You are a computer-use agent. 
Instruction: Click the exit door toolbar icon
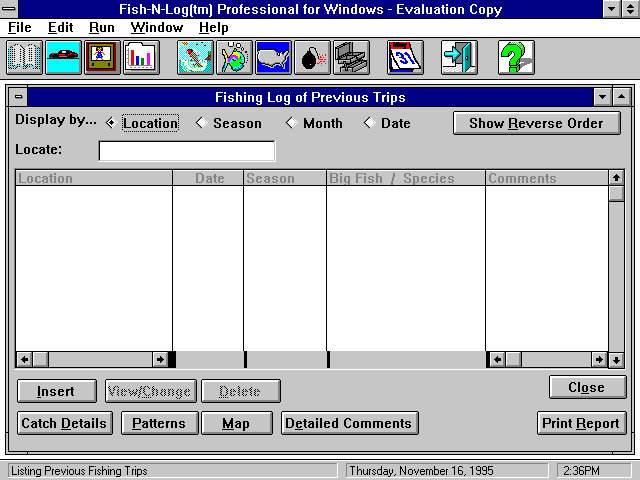pyautogui.click(x=459, y=58)
